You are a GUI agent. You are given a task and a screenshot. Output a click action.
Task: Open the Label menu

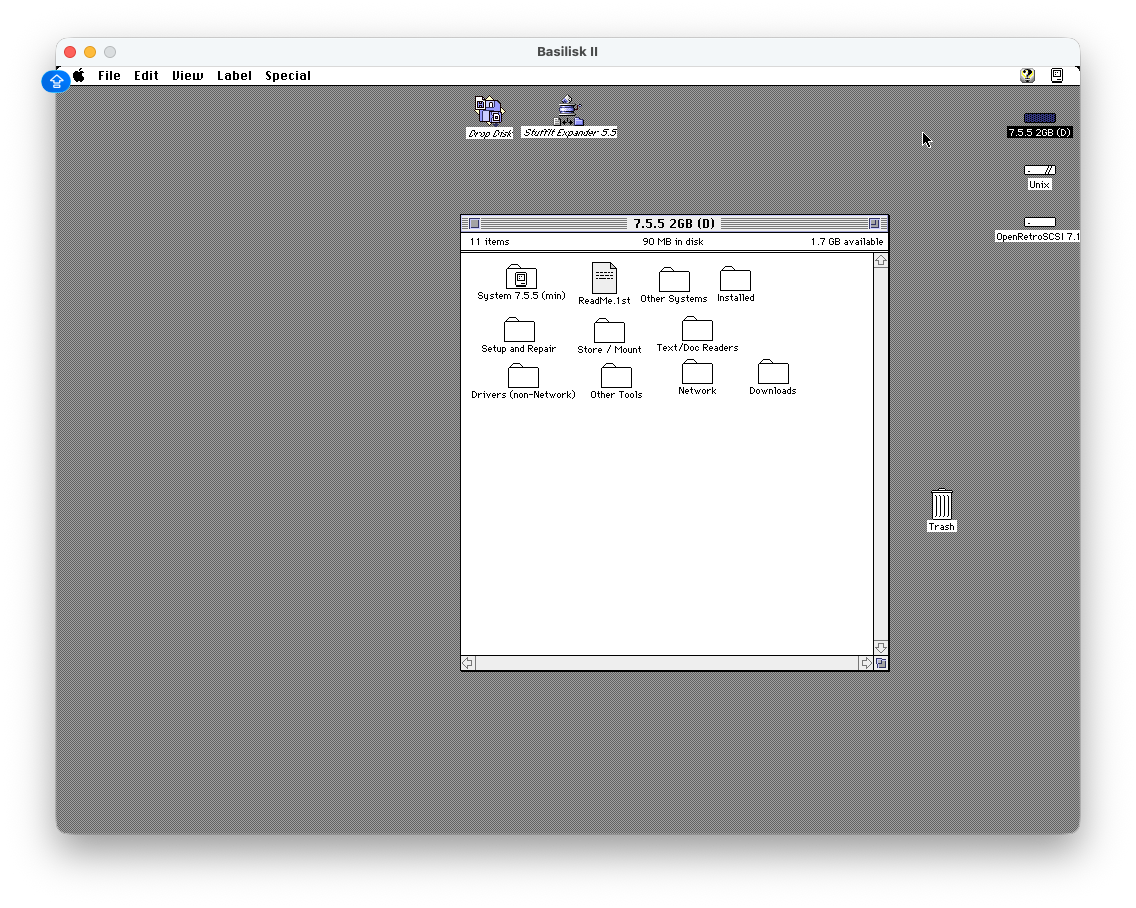point(234,75)
